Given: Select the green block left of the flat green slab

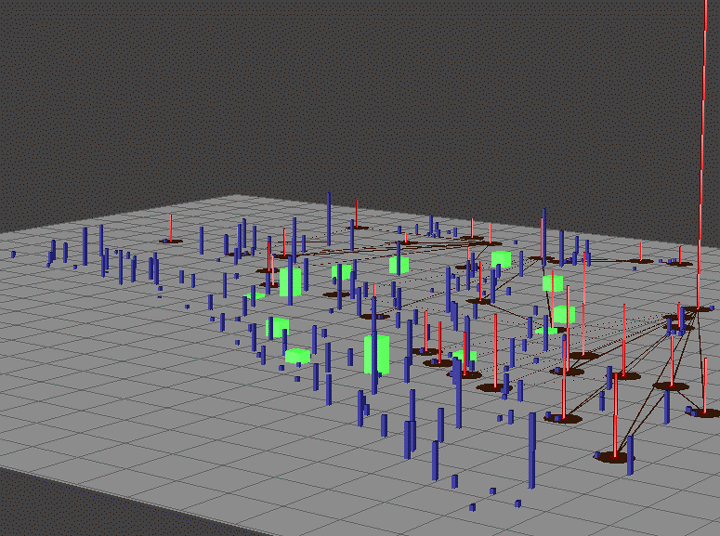Looking at the screenshot, I should pos(277,327).
